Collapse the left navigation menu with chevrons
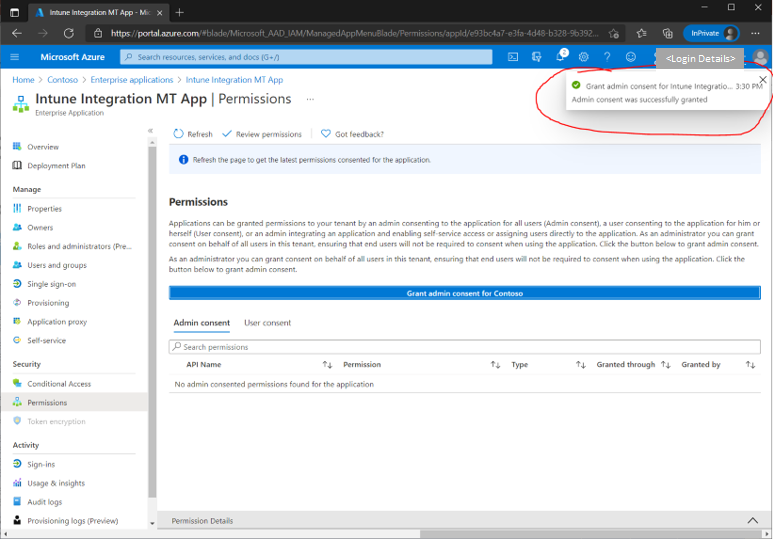 tap(150, 131)
